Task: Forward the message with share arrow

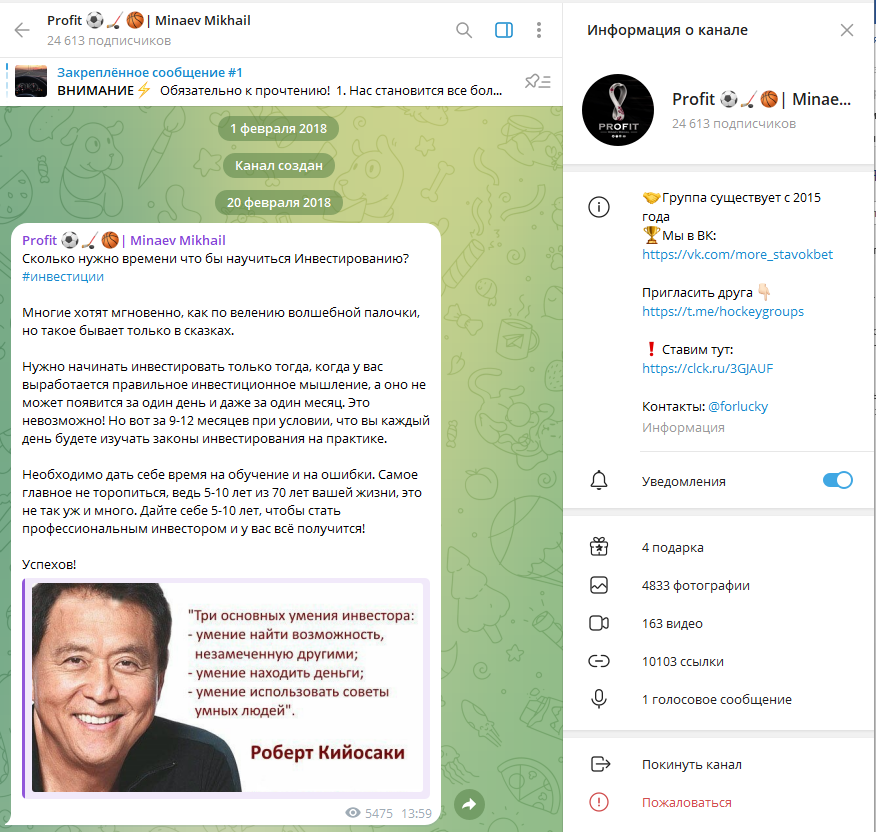Action: (469, 805)
